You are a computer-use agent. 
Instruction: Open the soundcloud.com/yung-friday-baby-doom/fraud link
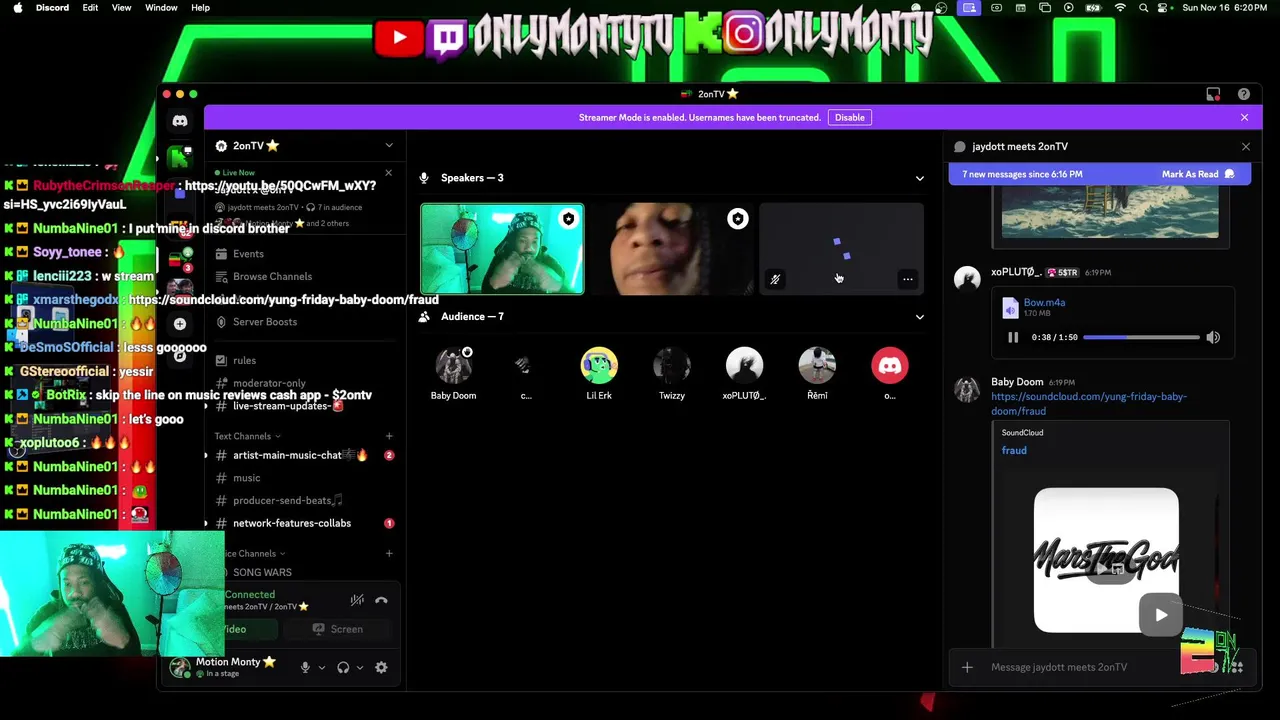coord(1089,403)
